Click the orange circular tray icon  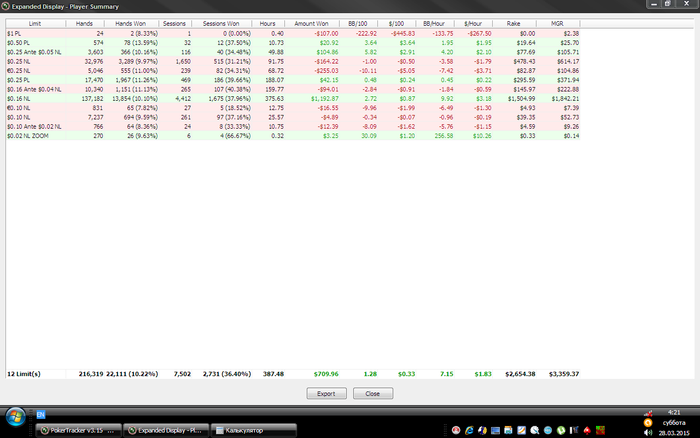[648, 422]
